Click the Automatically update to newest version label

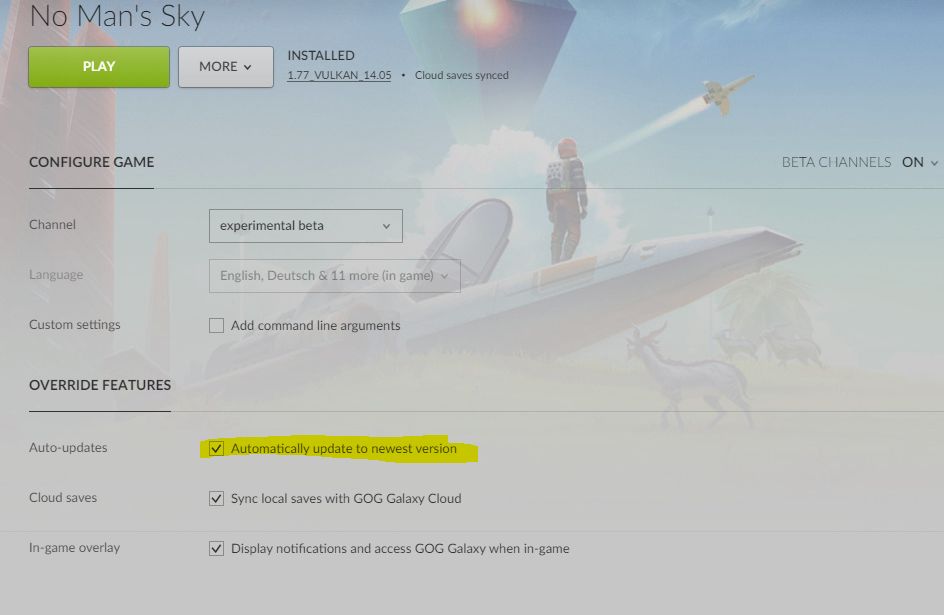click(344, 448)
